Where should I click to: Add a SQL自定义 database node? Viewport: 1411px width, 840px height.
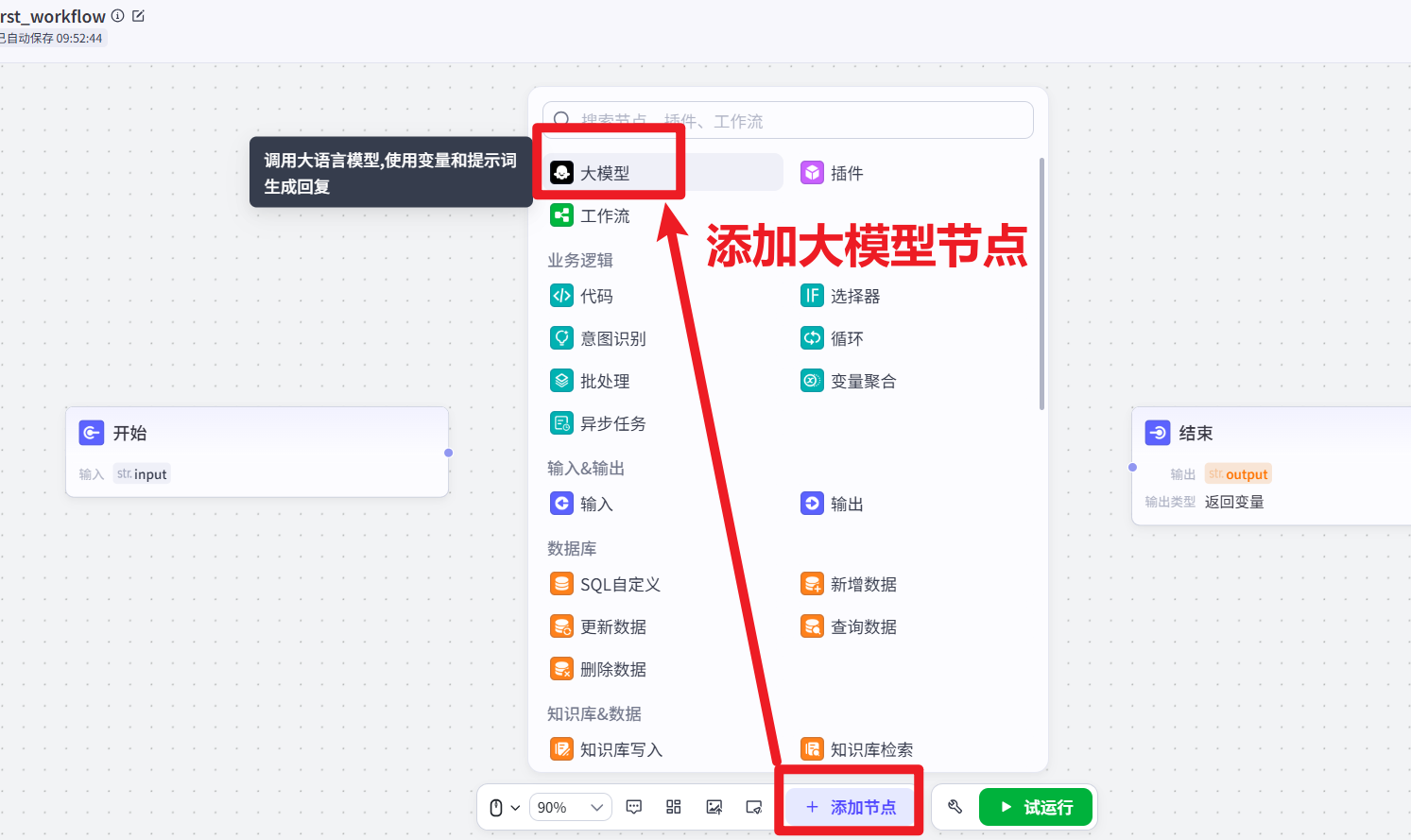click(606, 584)
